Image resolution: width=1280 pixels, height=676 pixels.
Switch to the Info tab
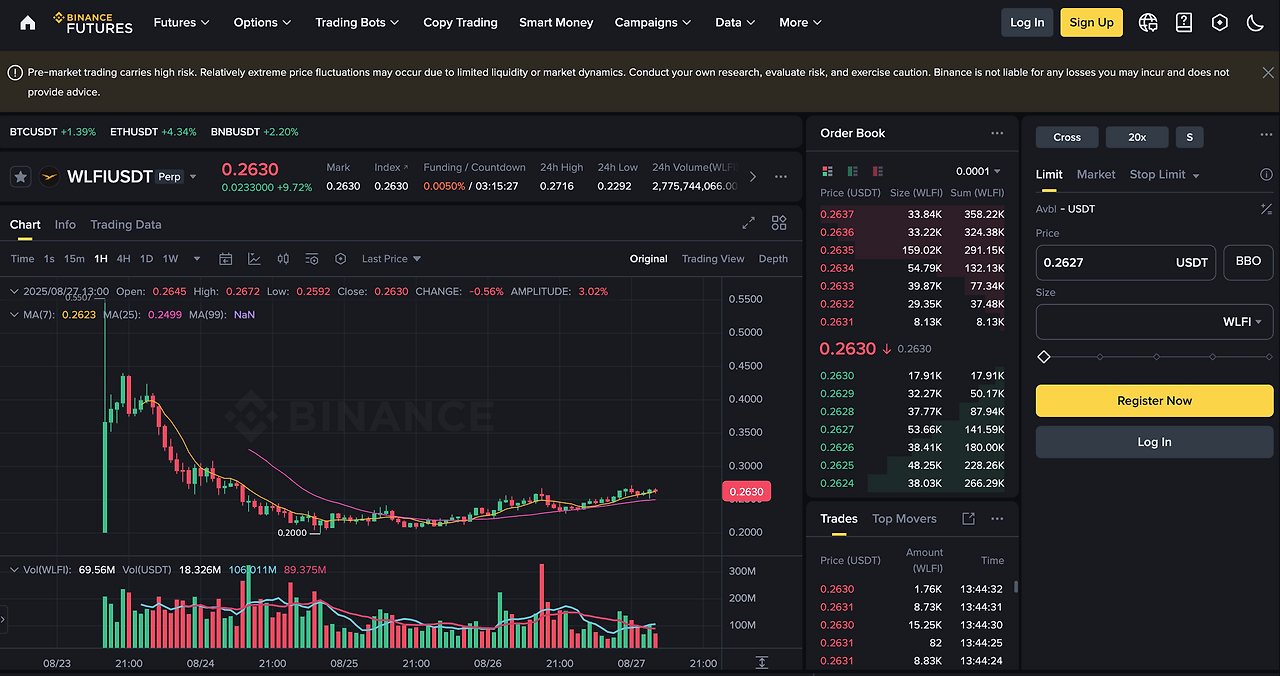(x=65, y=224)
